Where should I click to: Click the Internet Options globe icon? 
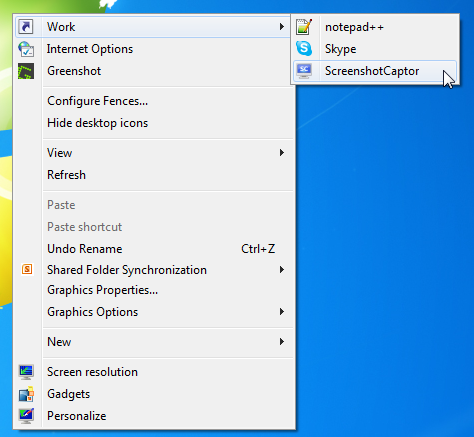click(x=26, y=49)
